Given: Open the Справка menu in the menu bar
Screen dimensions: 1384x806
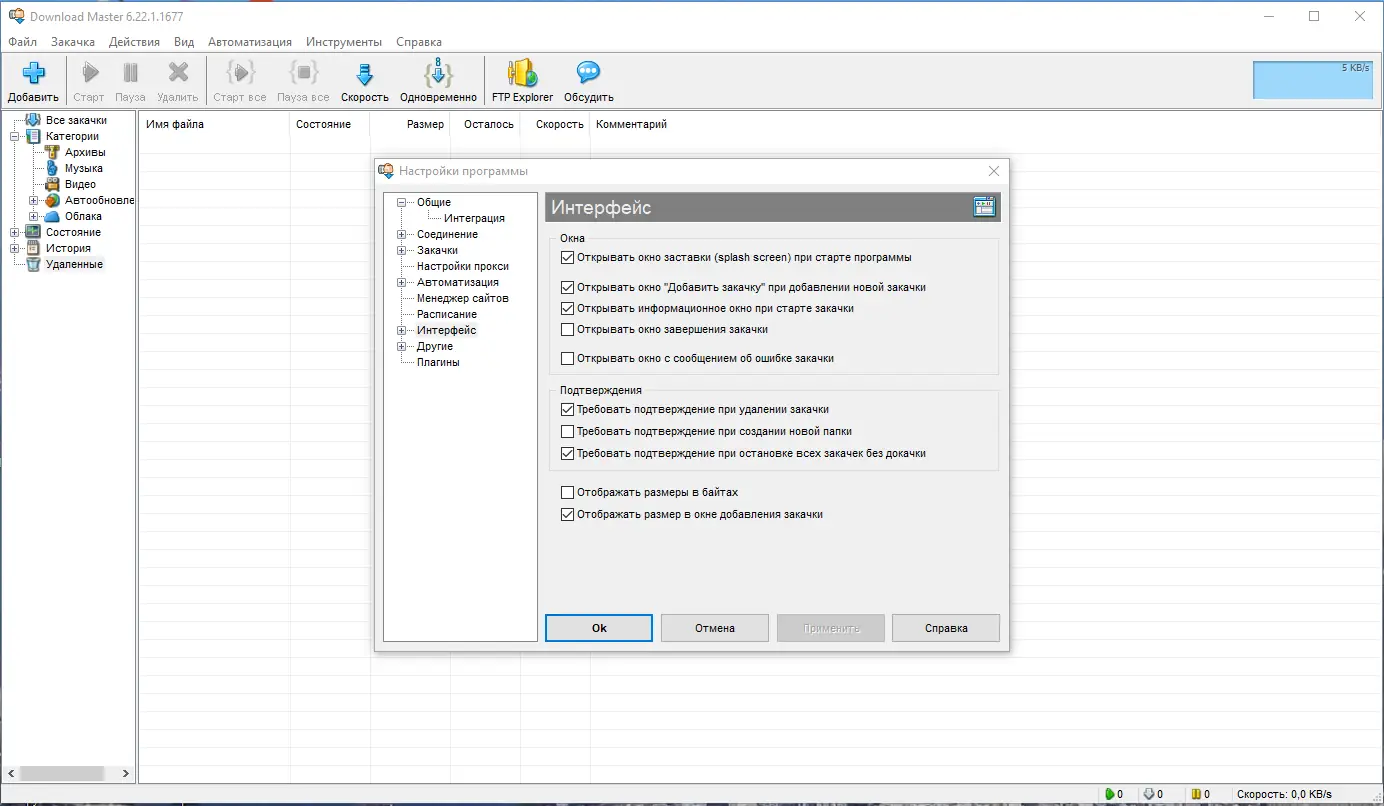Looking at the screenshot, I should 419,42.
